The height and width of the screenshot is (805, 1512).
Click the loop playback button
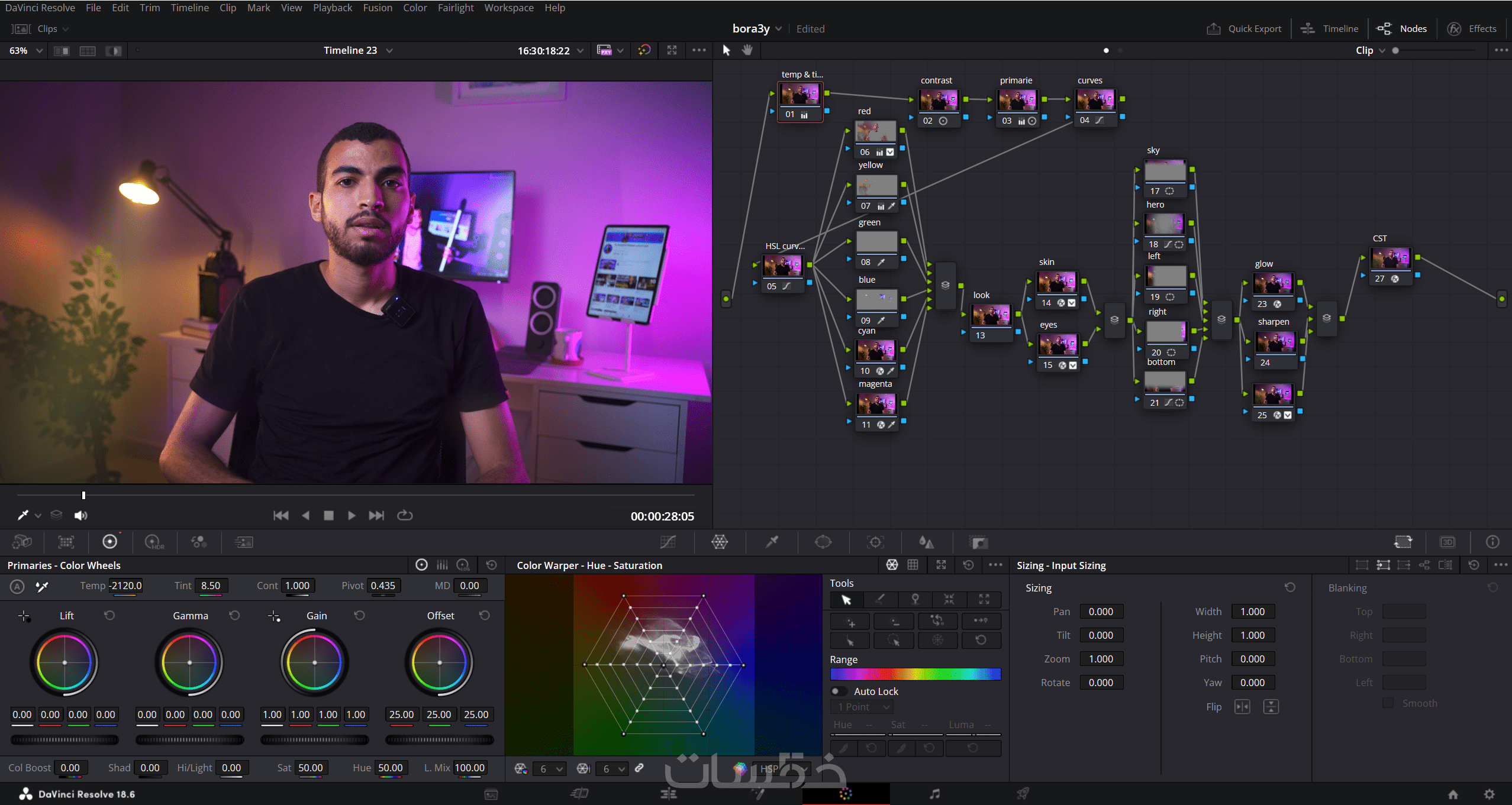pos(405,515)
